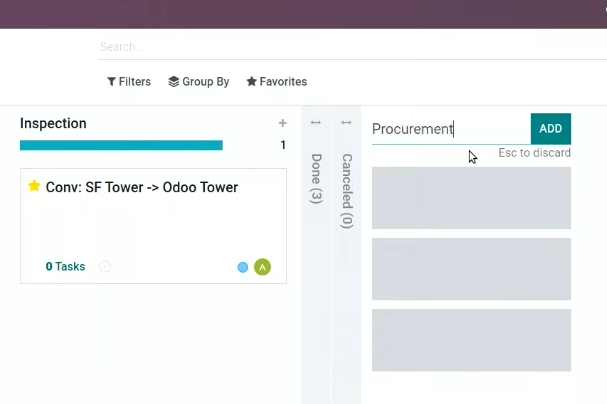607x404 pixels.
Task: Click the first gray placeholder card
Action: [x=471, y=198]
